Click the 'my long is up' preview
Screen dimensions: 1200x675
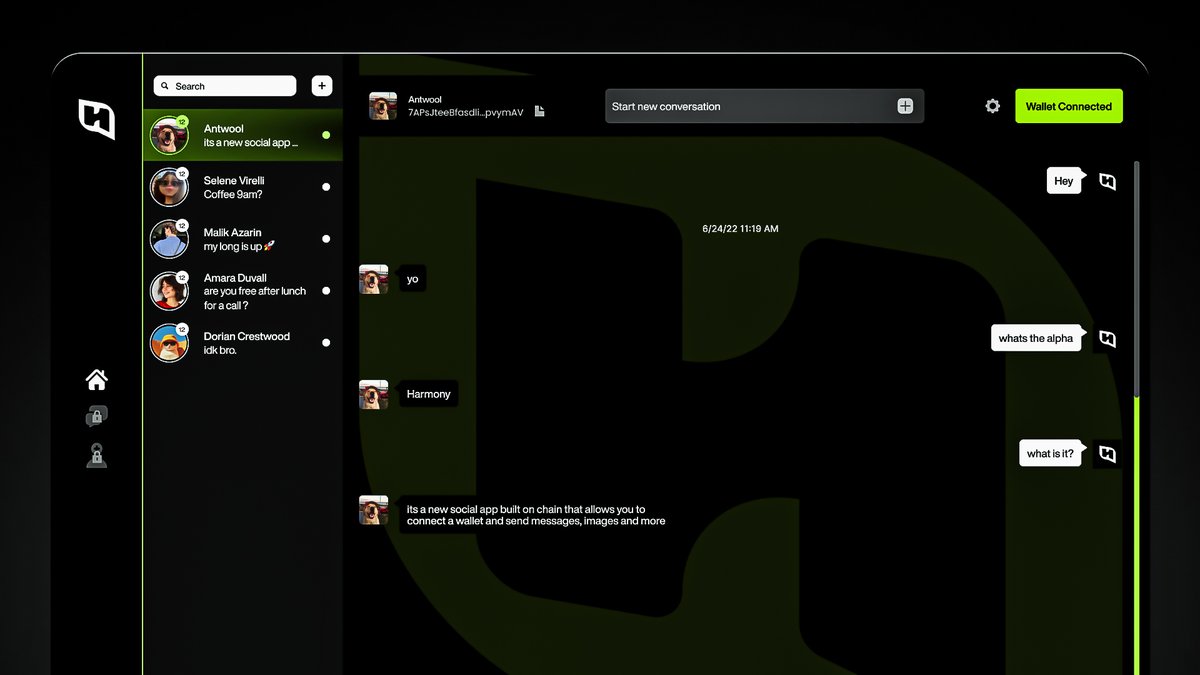click(x=239, y=246)
